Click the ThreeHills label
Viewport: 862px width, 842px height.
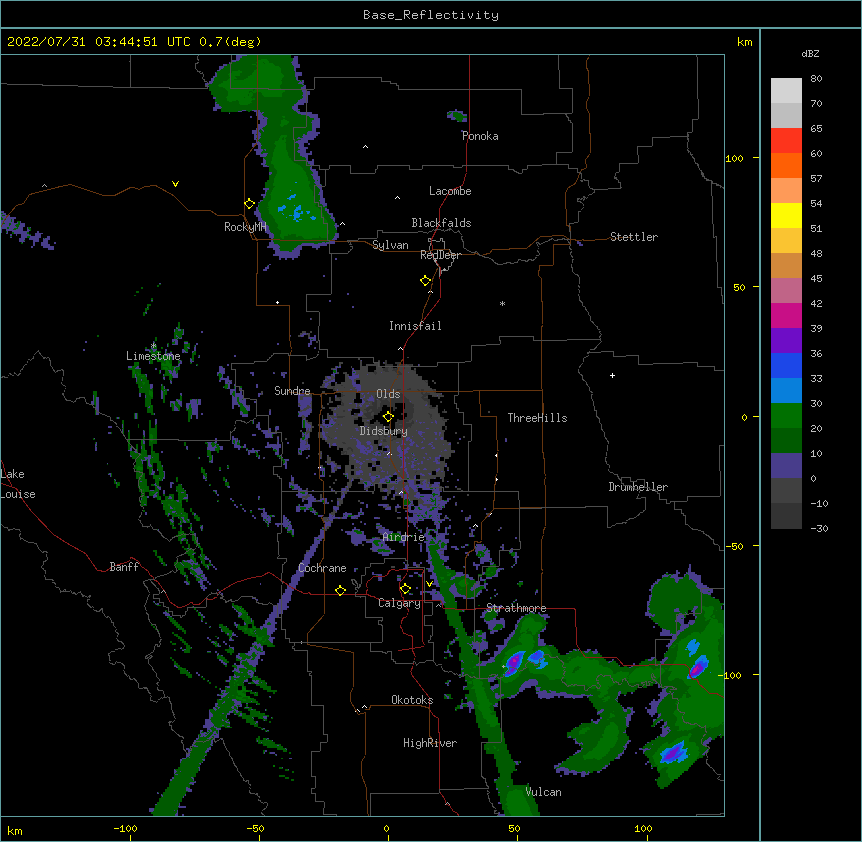point(537,418)
